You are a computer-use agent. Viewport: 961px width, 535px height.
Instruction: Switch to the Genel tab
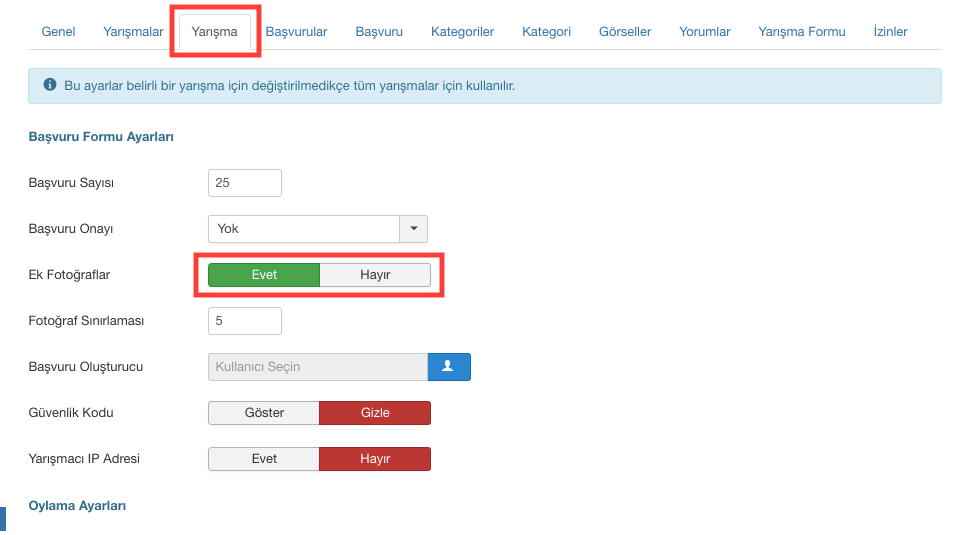(58, 32)
